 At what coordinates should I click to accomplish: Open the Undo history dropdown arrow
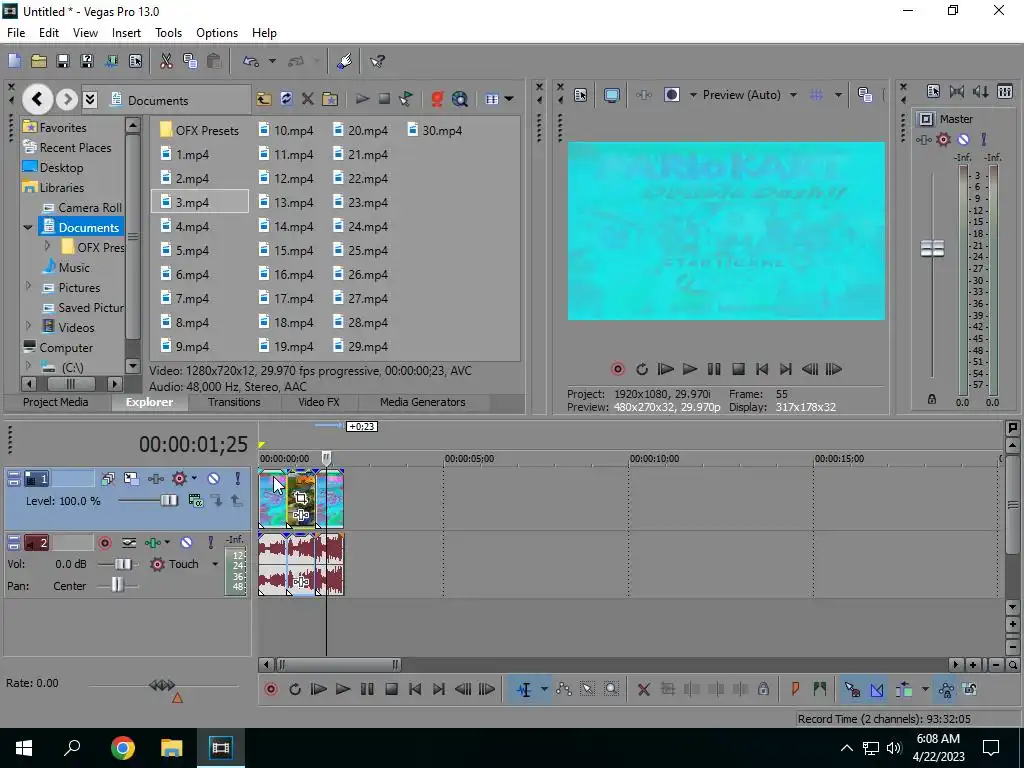272,61
